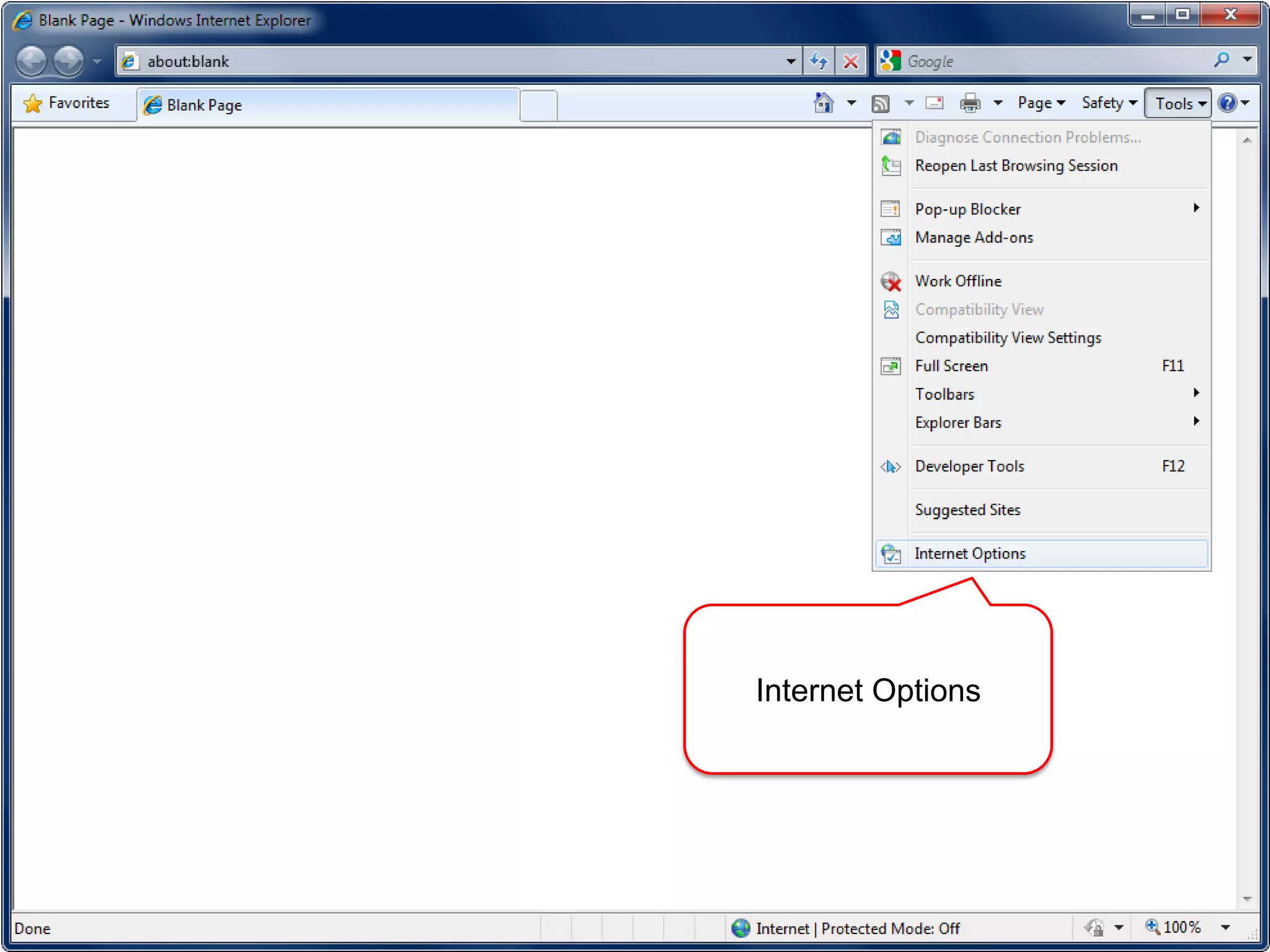This screenshot has height=952, width=1270.
Task: Maximize the Internet Explorer window
Action: point(1183,15)
